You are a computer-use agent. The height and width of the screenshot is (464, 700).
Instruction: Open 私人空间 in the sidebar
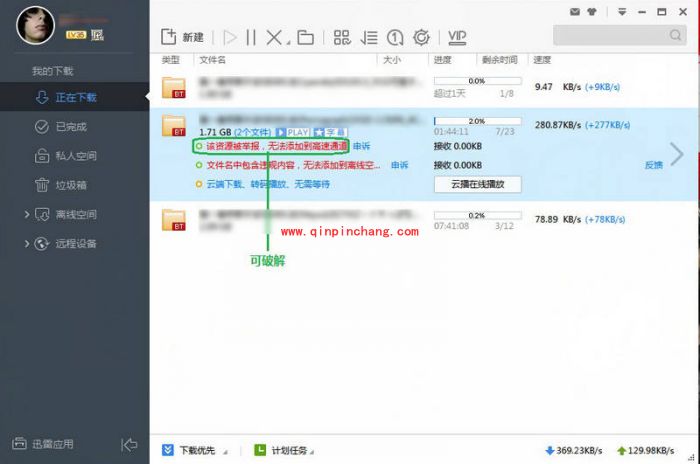pos(75,156)
